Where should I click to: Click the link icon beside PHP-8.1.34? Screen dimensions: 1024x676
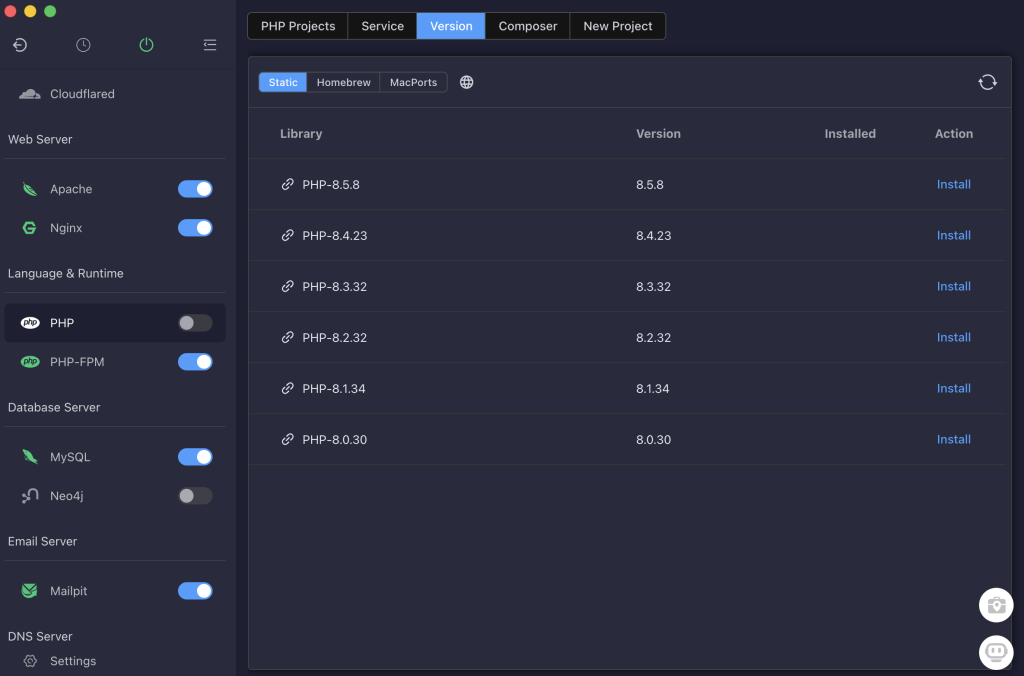[287, 388]
